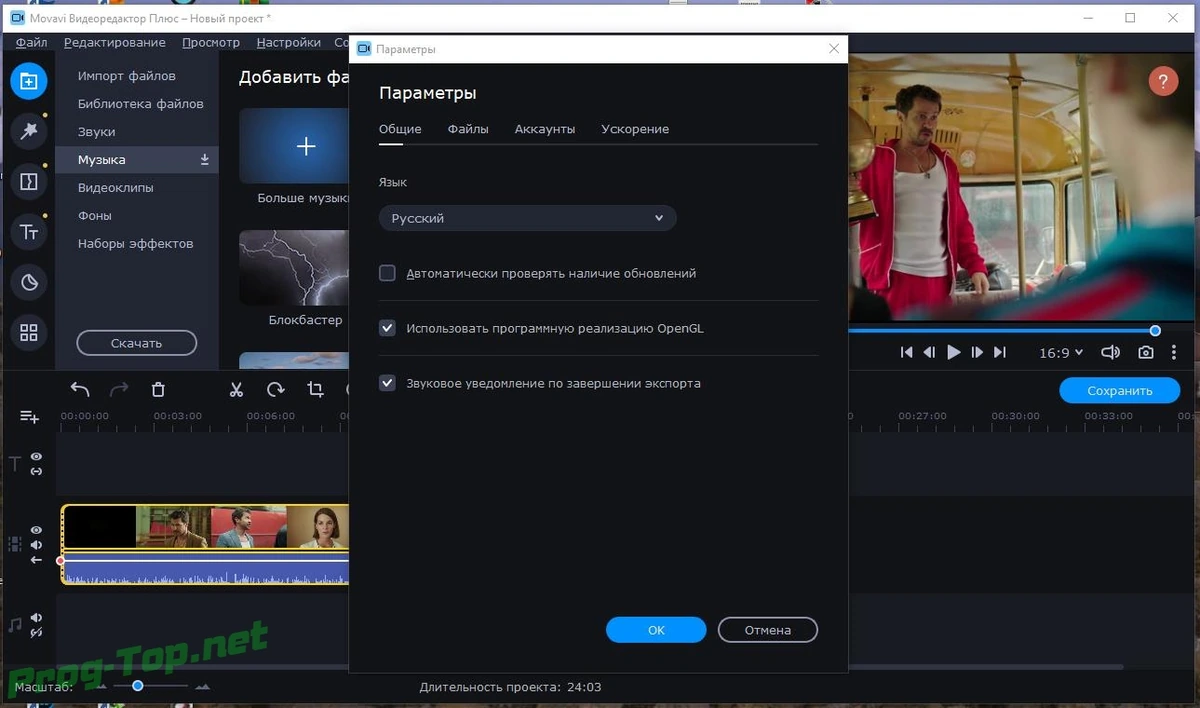
Task: Select Импорт файлов in the sidebar list
Action: click(127, 76)
